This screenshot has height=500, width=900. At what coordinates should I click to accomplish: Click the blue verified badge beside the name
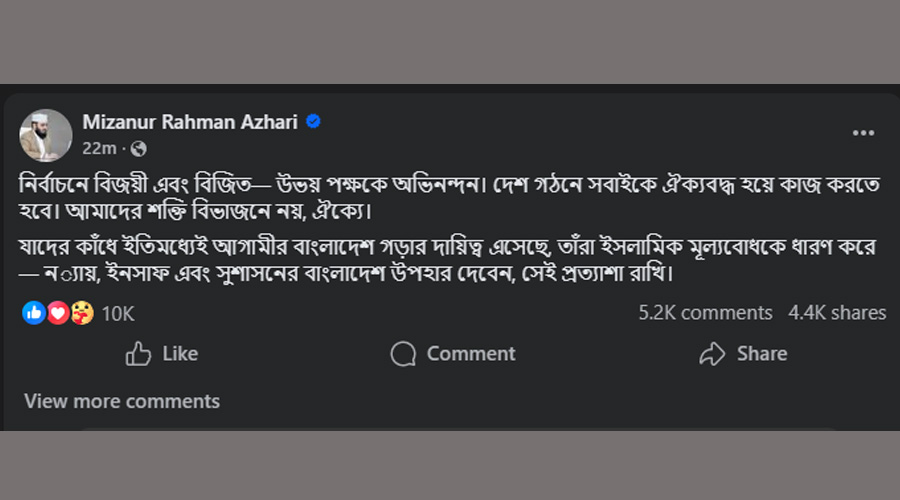coord(313,122)
